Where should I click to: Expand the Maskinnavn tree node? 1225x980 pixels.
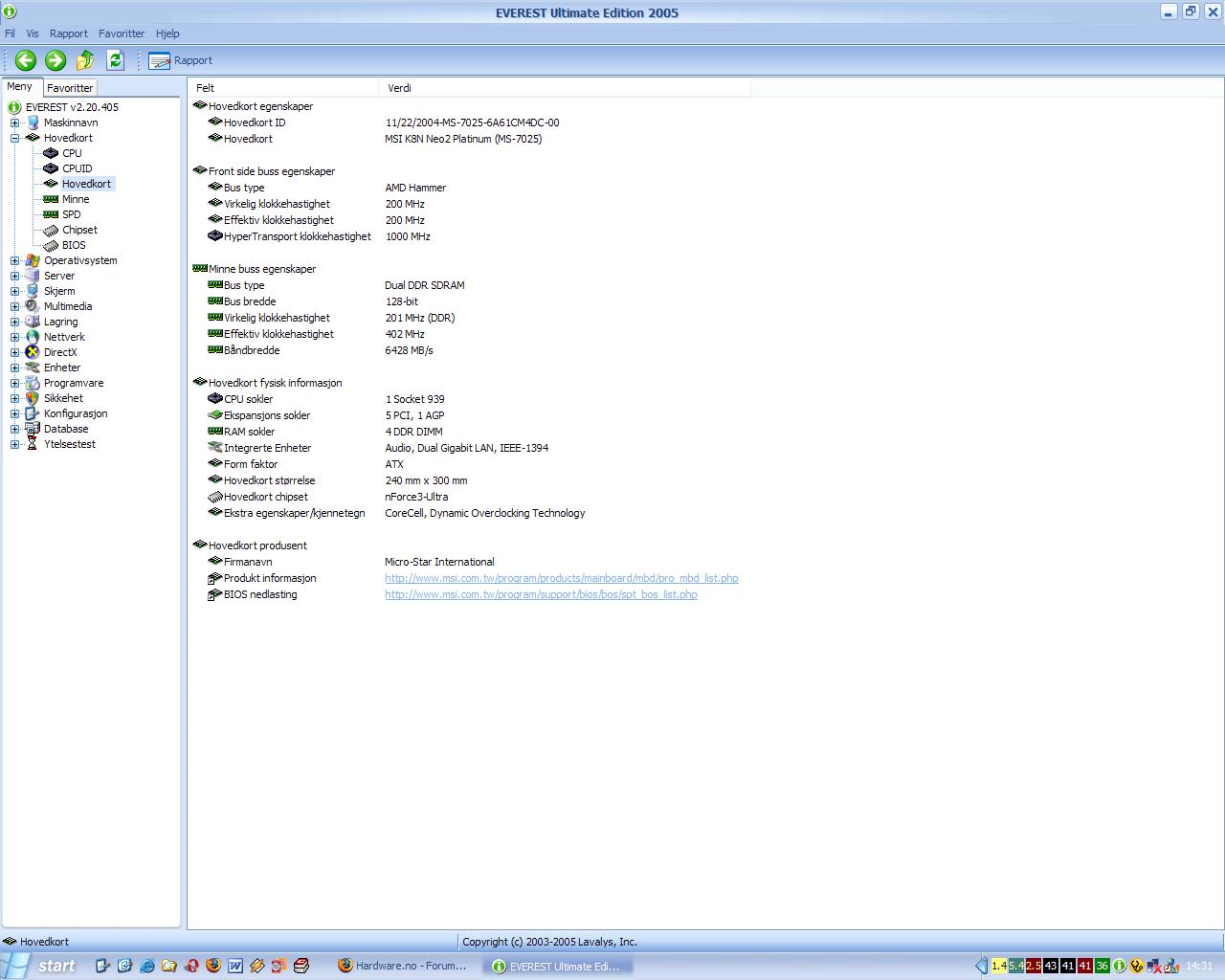tap(14, 122)
